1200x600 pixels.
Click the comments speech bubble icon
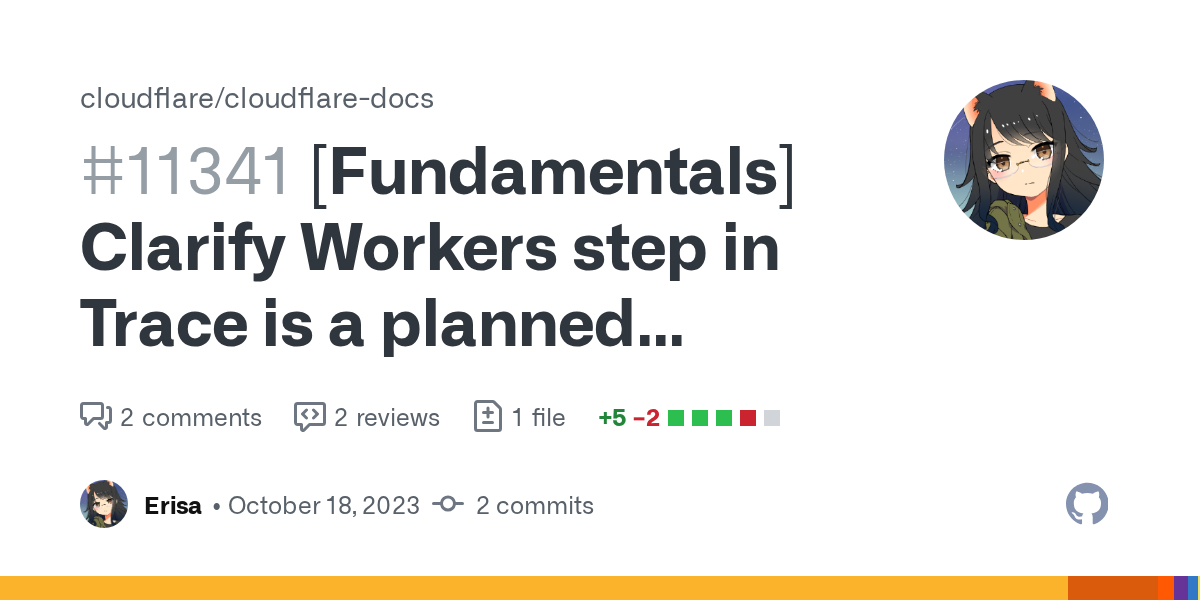tap(95, 417)
